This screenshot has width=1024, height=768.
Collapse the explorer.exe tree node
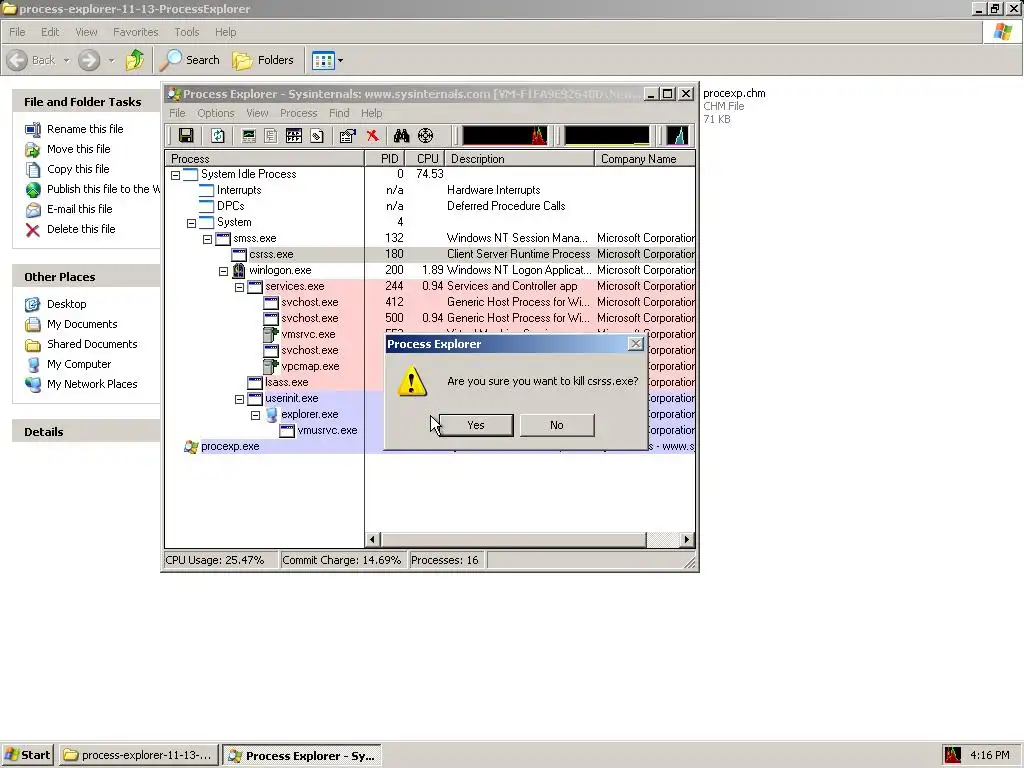tap(255, 415)
